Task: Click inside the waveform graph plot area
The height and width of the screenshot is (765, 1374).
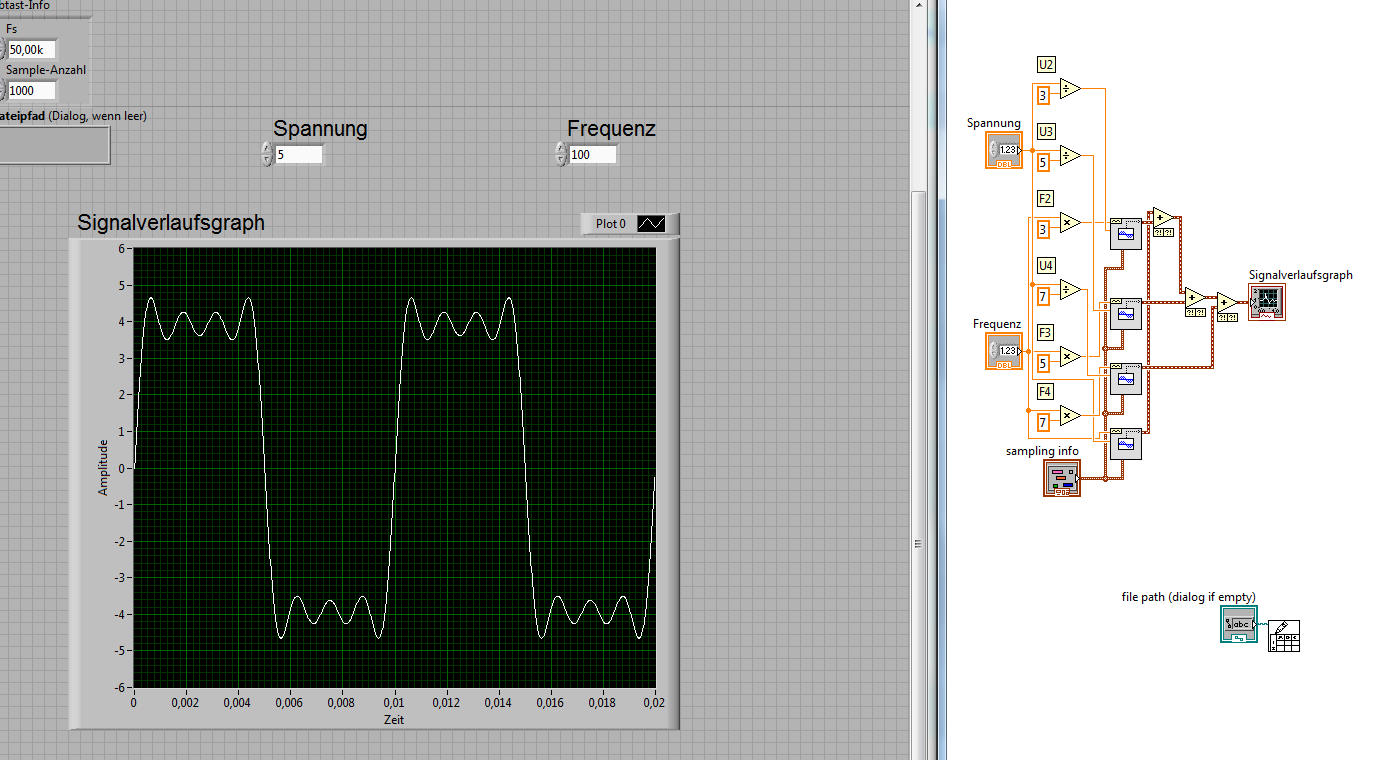Action: coord(394,468)
